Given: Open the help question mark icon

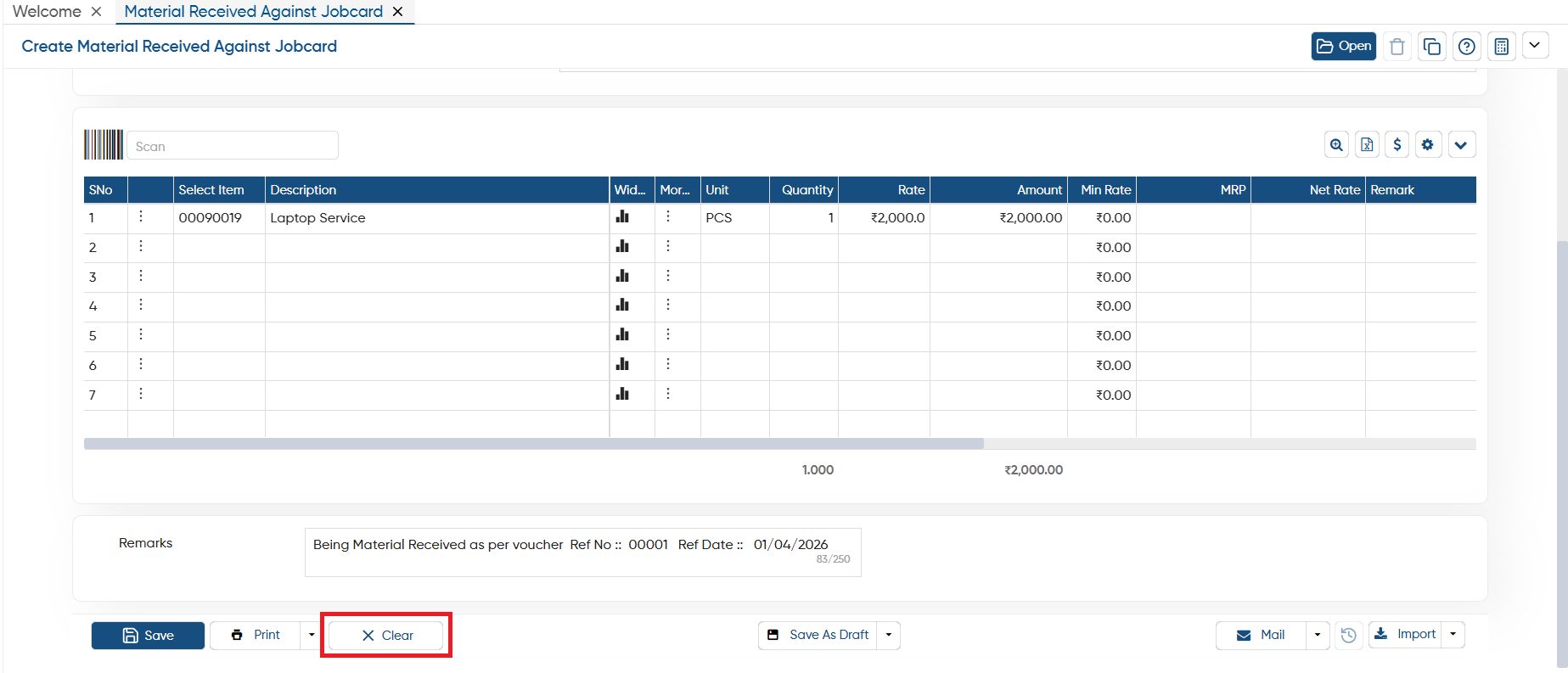Looking at the screenshot, I should pos(1467,47).
